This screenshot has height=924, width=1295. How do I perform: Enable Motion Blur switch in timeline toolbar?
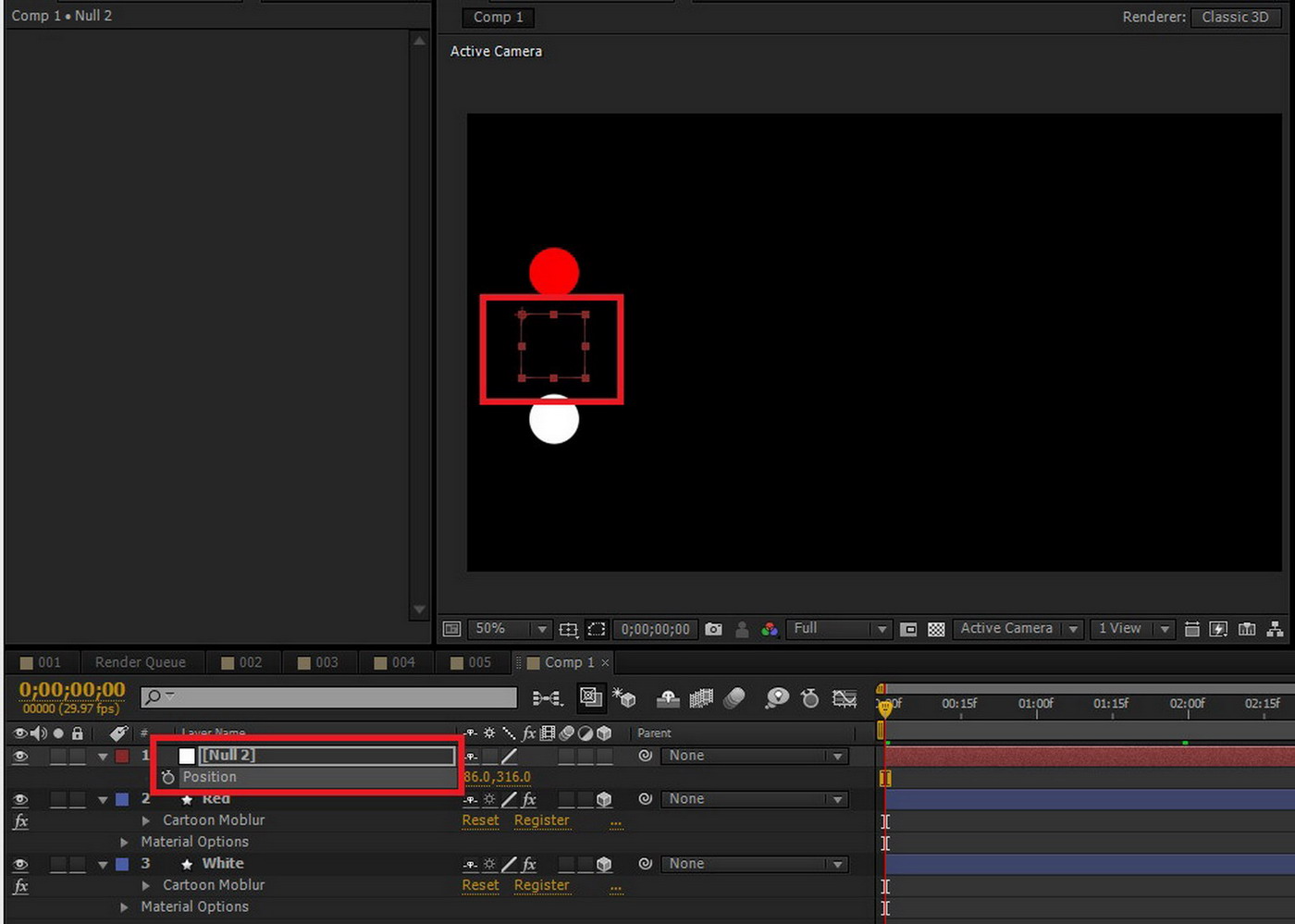[x=734, y=698]
